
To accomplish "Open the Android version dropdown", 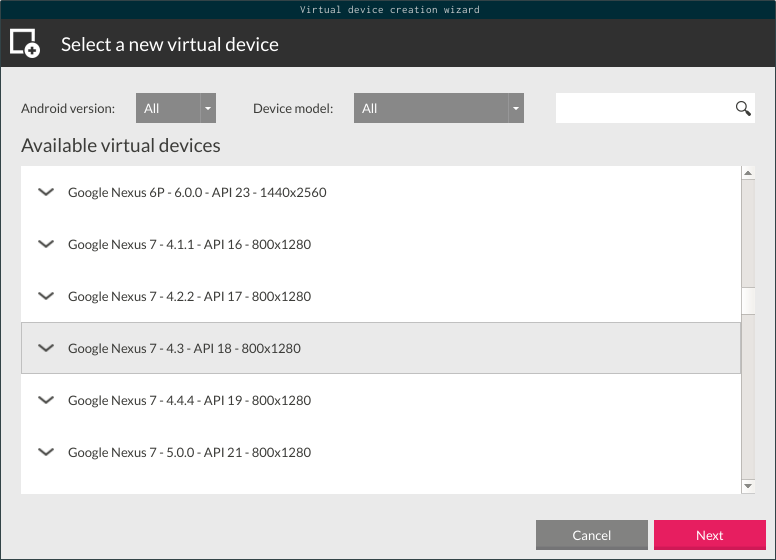I will tap(176, 108).
